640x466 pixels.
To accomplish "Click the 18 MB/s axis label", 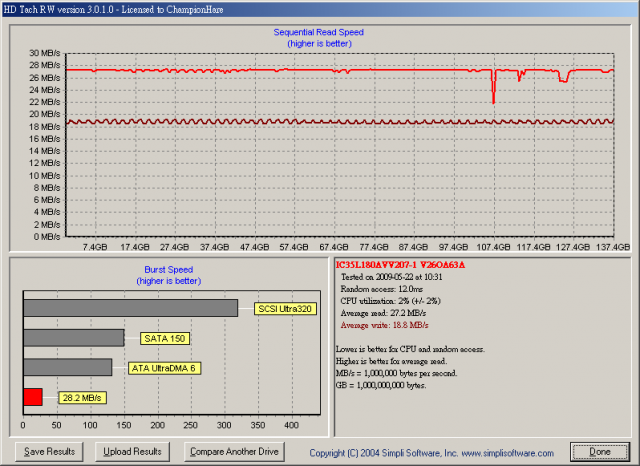I will tap(44, 126).
